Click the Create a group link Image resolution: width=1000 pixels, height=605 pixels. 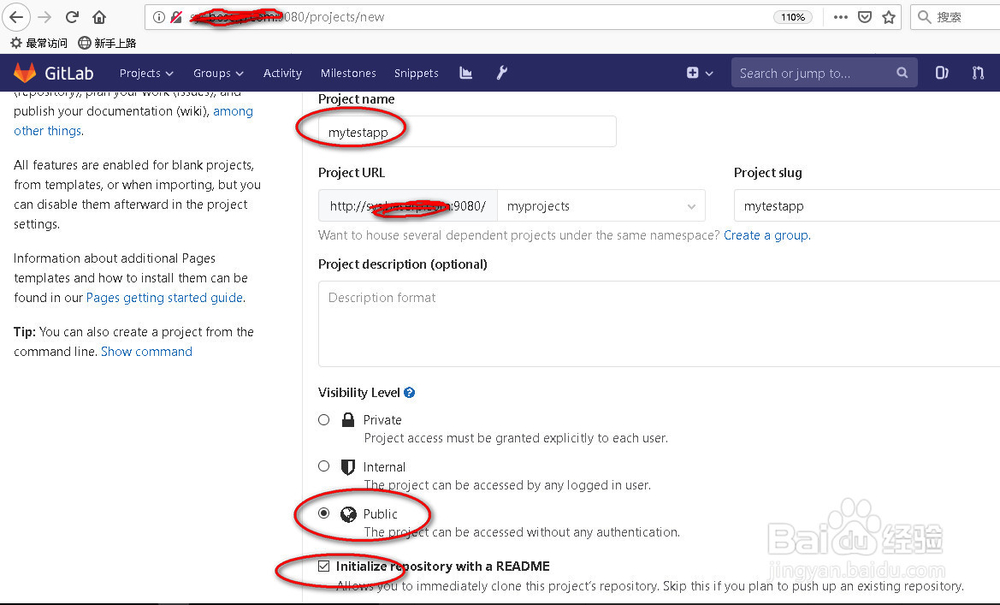tap(765, 235)
